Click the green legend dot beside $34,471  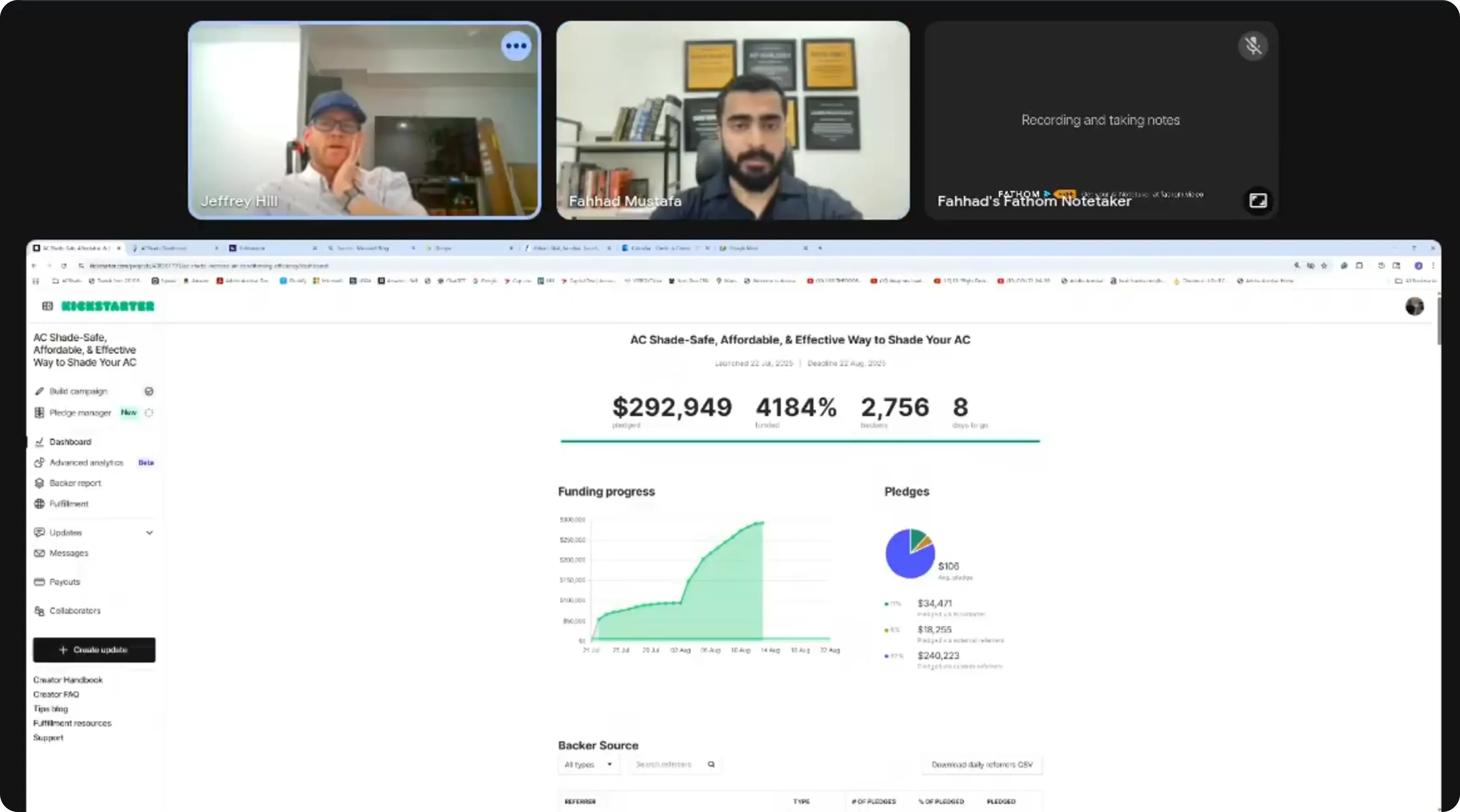click(x=887, y=604)
